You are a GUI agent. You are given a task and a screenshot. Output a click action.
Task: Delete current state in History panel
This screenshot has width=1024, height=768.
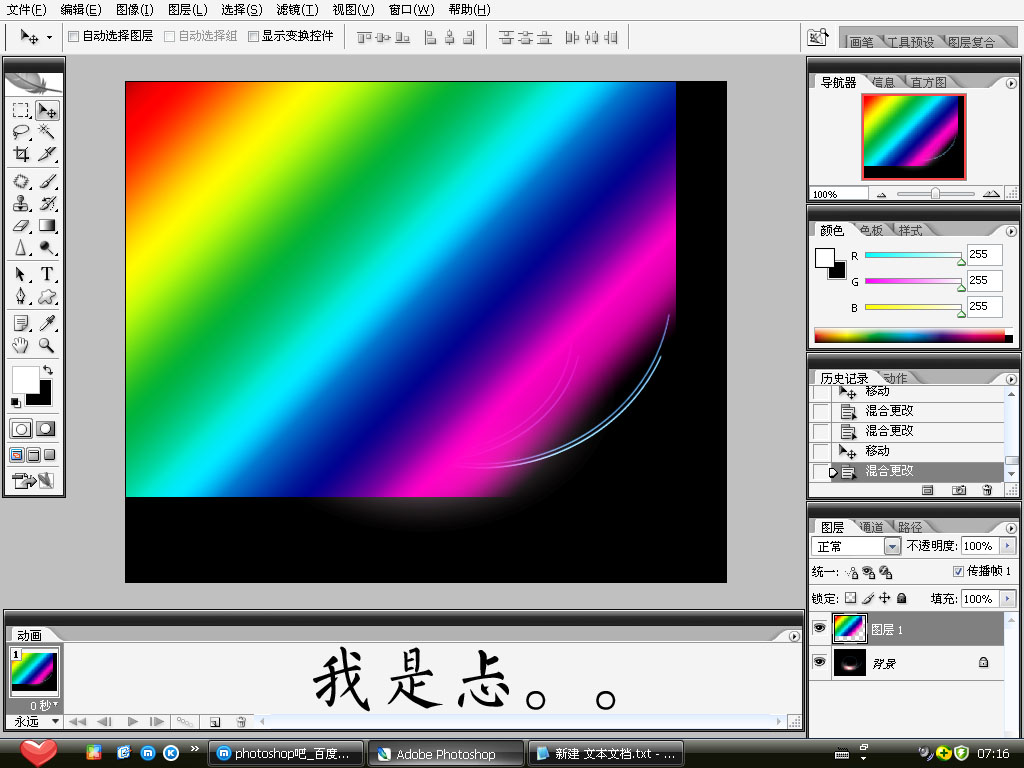pos(987,490)
